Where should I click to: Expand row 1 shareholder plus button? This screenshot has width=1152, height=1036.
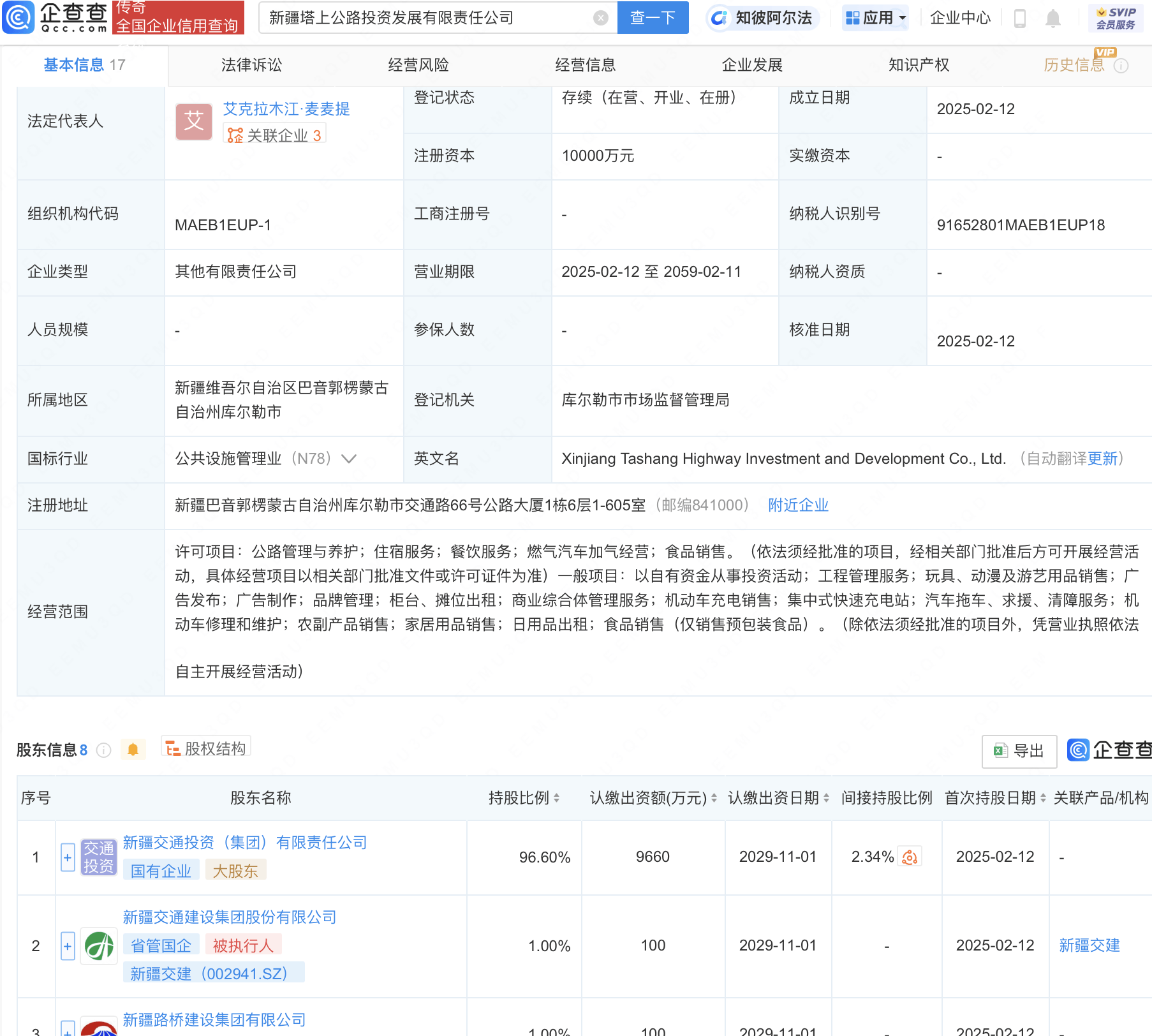(x=68, y=857)
